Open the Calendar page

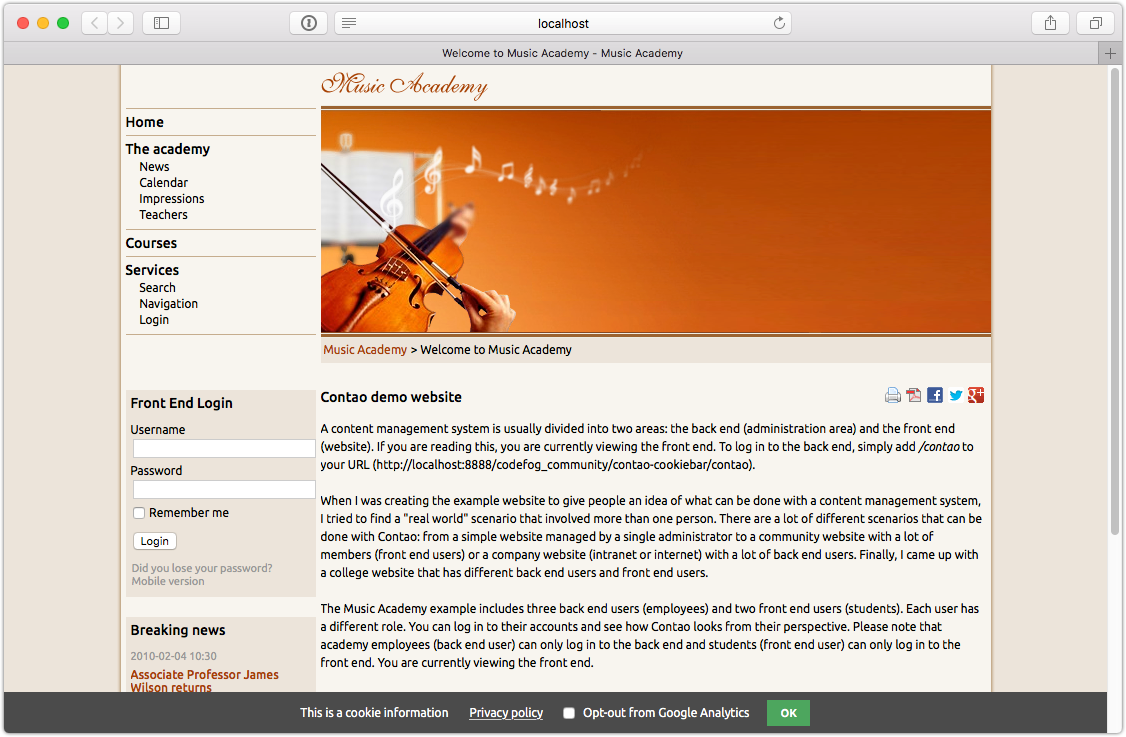pyautogui.click(x=164, y=182)
